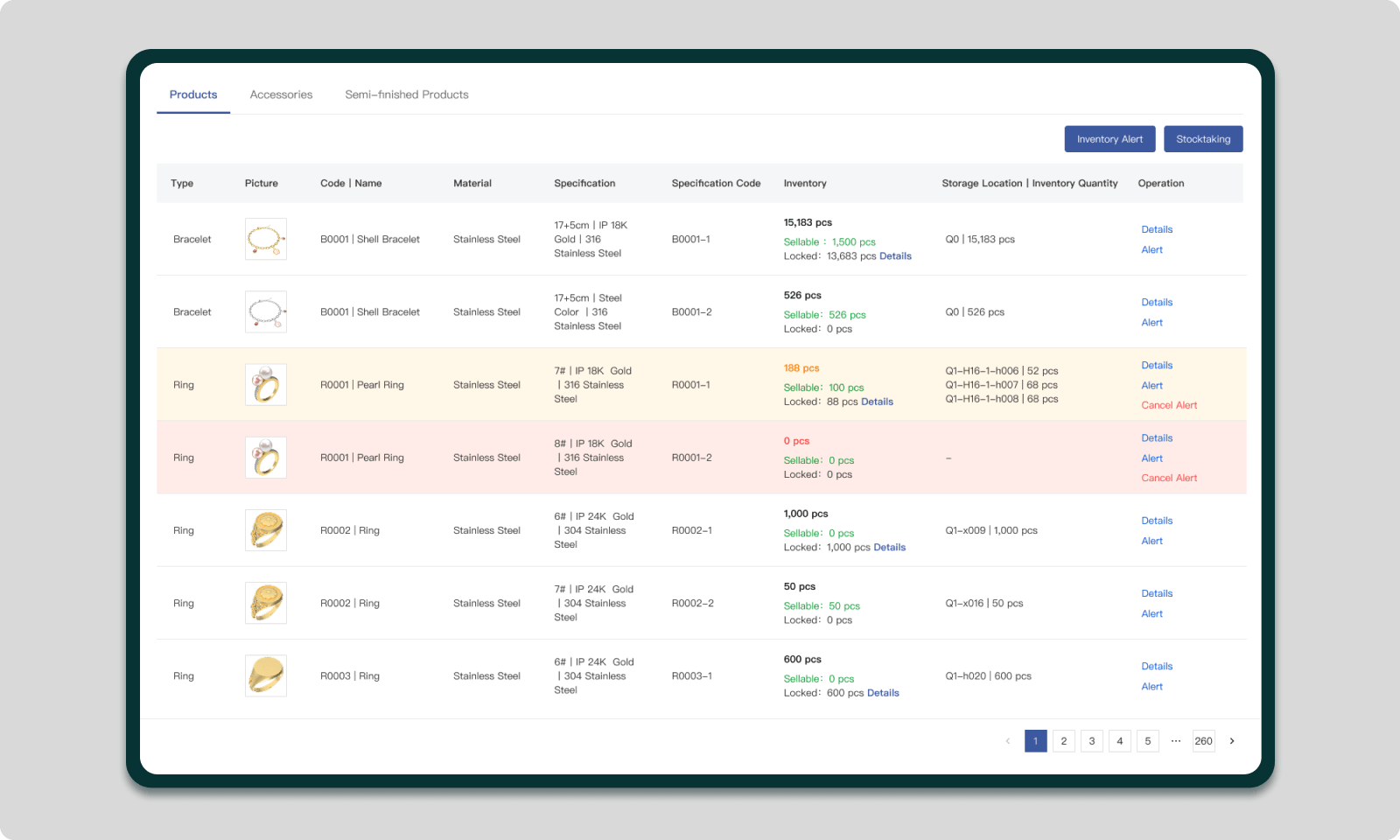Image resolution: width=1400 pixels, height=840 pixels.
Task: Click the Inventory Alert button
Action: (x=1109, y=139)
